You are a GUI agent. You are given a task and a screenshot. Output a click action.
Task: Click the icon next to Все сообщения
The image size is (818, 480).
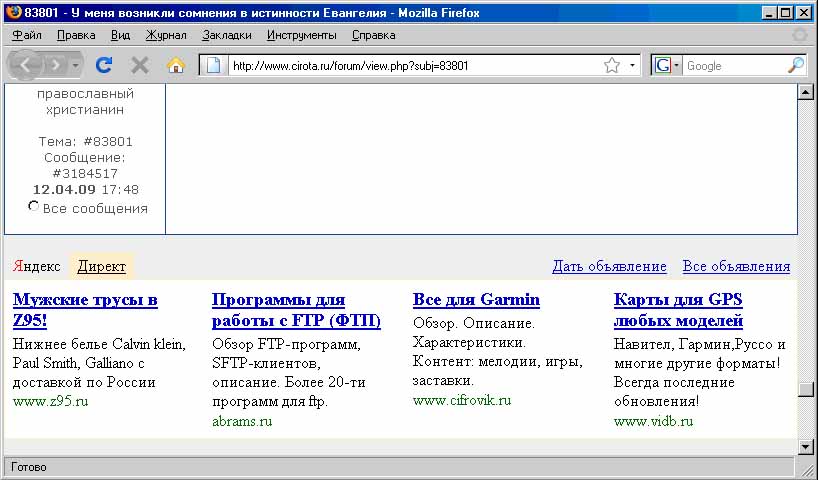click(33, 206)
